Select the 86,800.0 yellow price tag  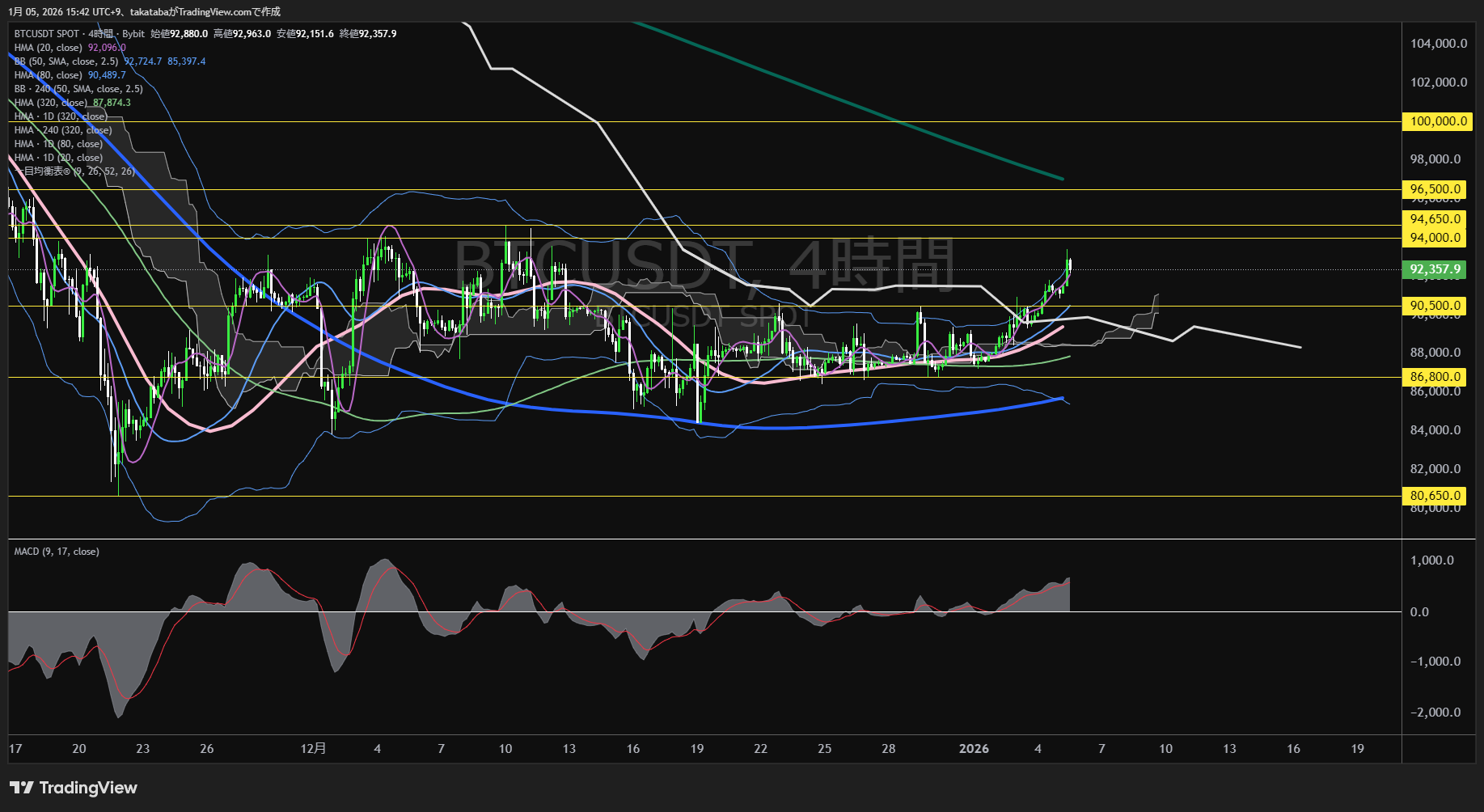tap(1436, 377)
